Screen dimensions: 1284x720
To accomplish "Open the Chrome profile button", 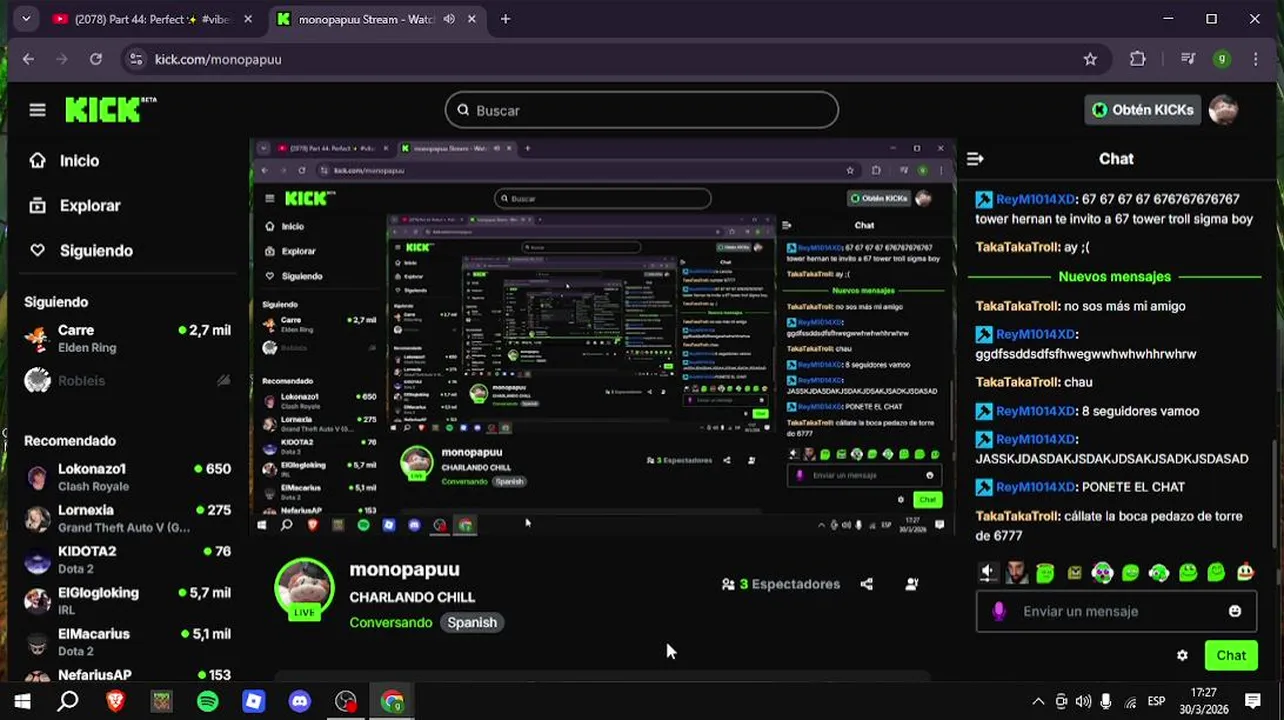I will 1221,59.
